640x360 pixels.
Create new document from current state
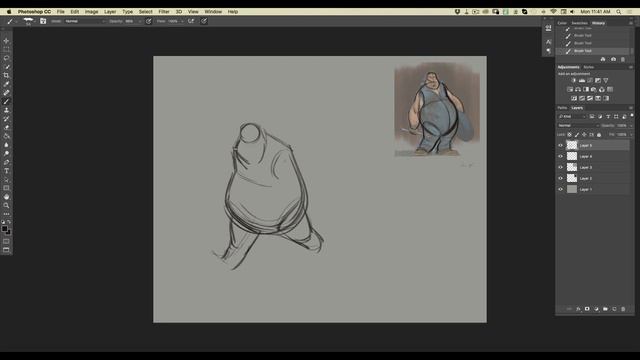click(603, 59)
